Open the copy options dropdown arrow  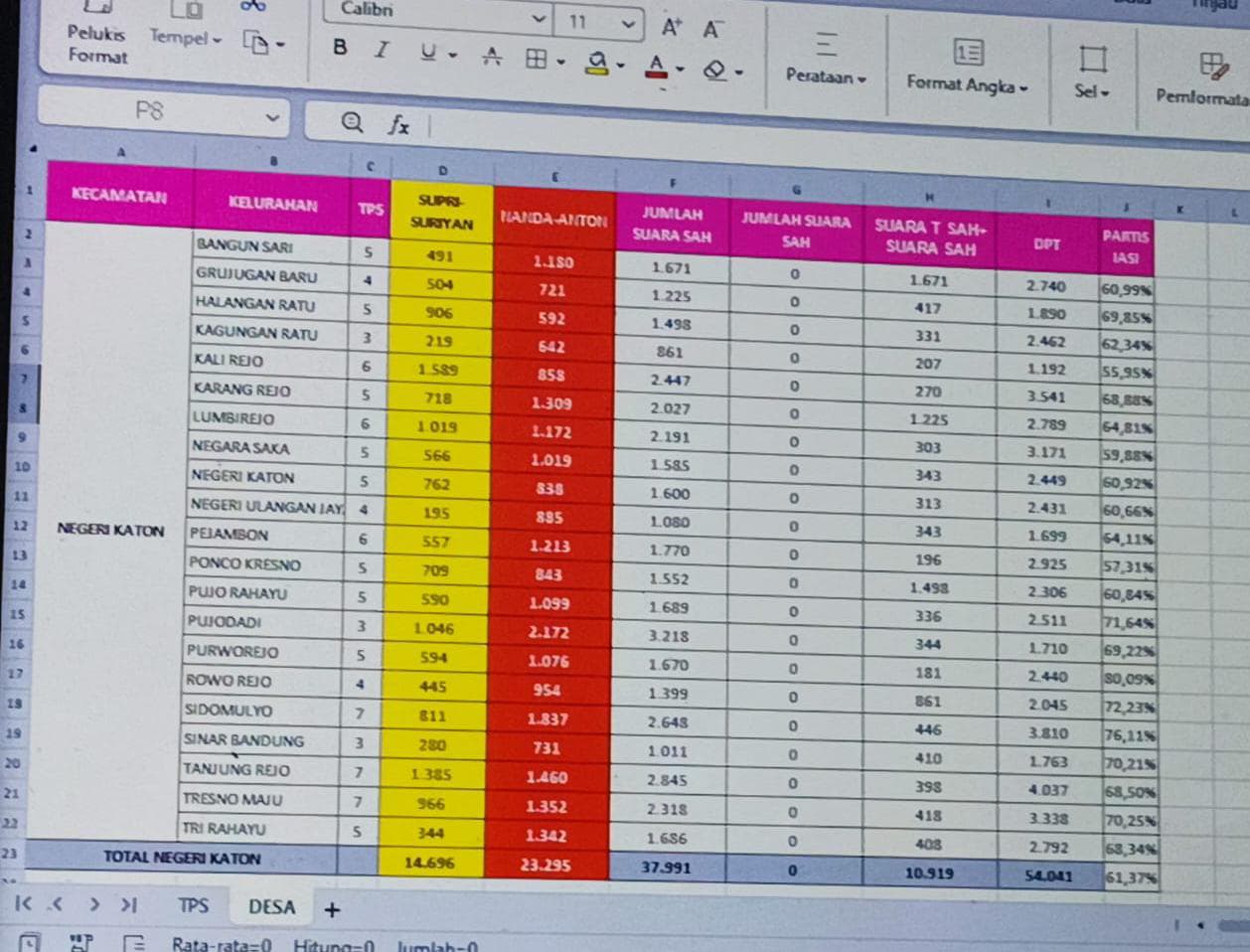(x=280, y=45)
